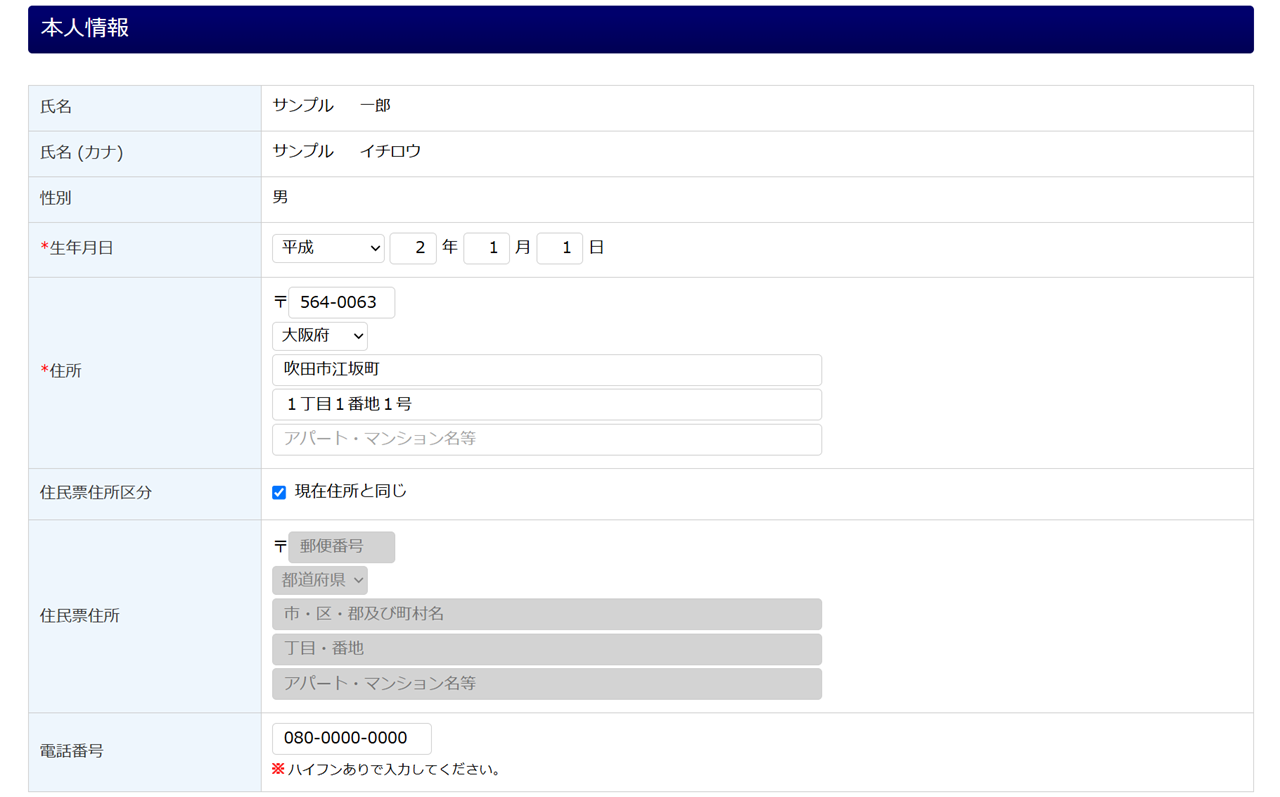Open the greyed-out 都道府県 dropdown
This screenshot has width=1280, height=797.
click(x=319, y=580)
